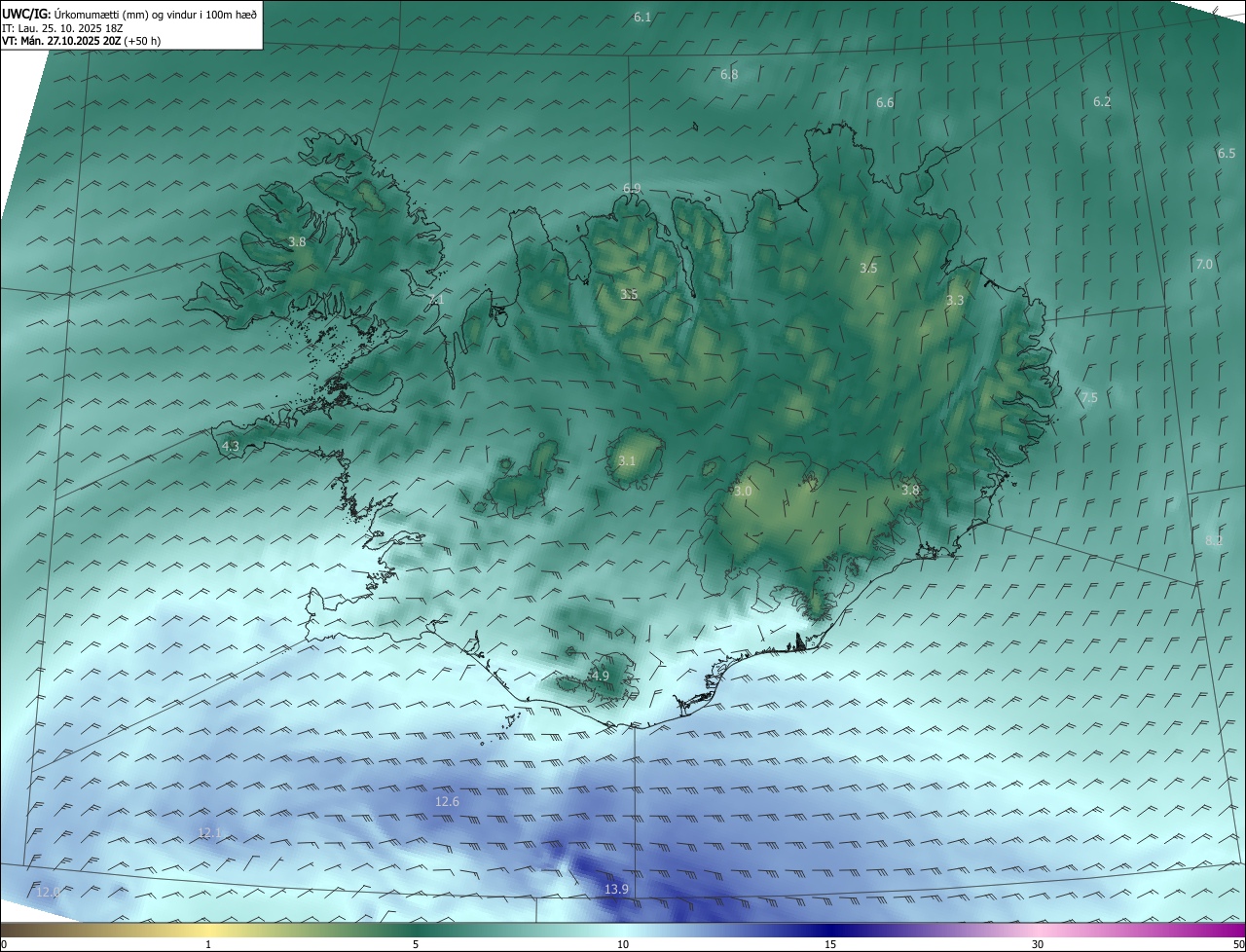
Task: Click the 6.6 value label
Action: [884, 103]
